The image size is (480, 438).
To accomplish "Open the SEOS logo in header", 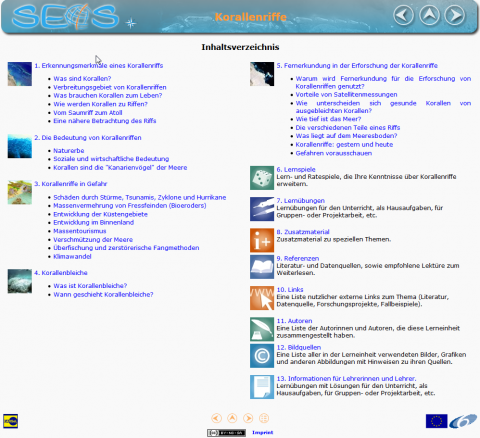I will pos(65,16).
